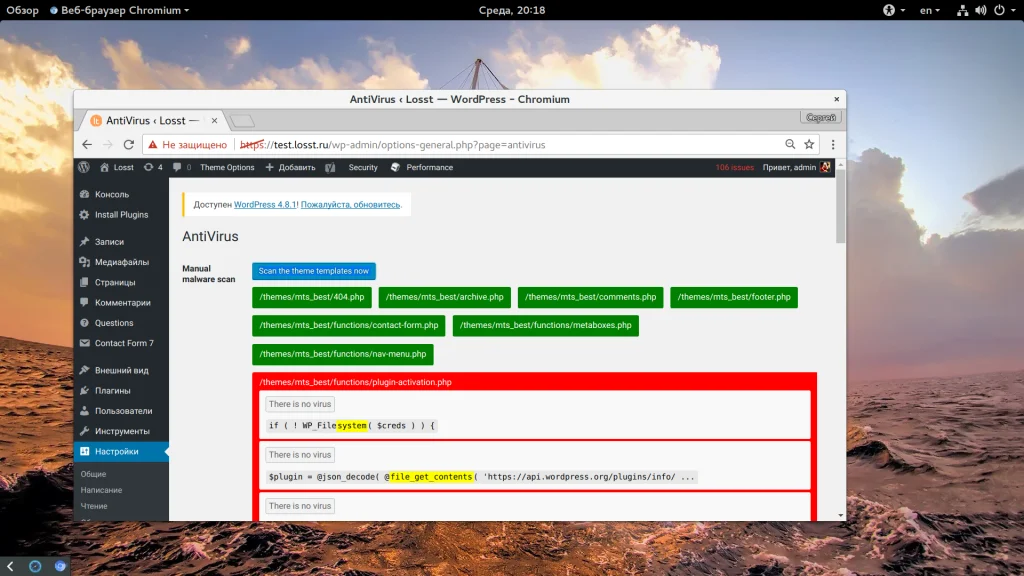This screenshot has height=576, width=1024.
Task: Click the WordPress 4.8.1 link
Action: (264, 204)
